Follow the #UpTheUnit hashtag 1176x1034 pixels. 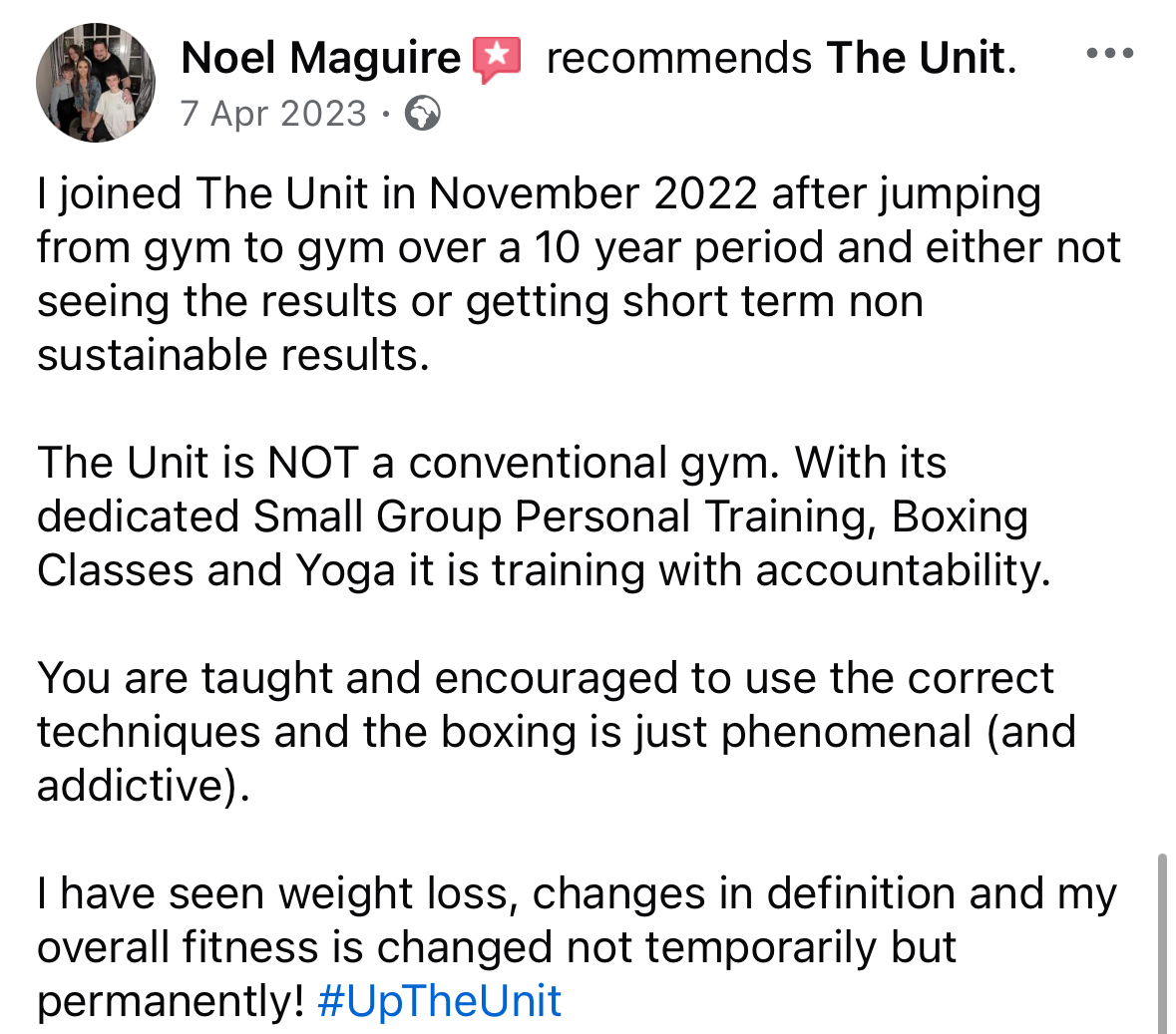440,1001
